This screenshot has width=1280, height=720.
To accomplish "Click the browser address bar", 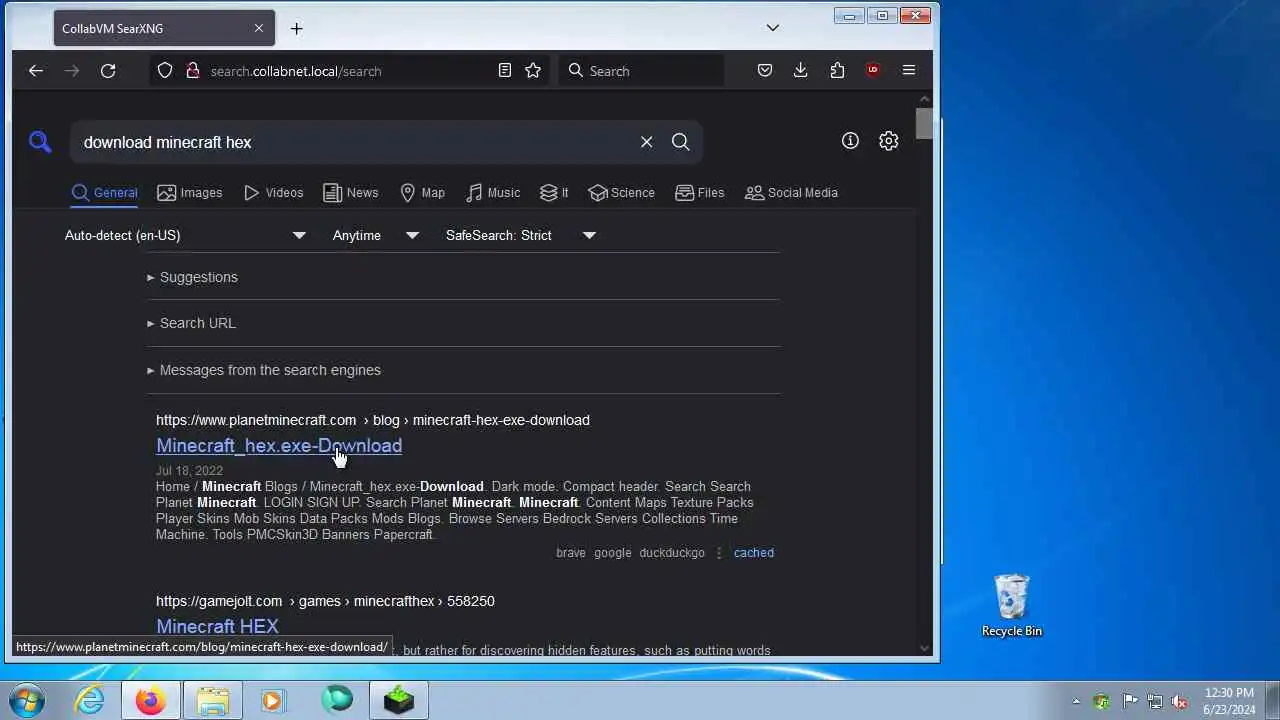I will tap(350, 71).
